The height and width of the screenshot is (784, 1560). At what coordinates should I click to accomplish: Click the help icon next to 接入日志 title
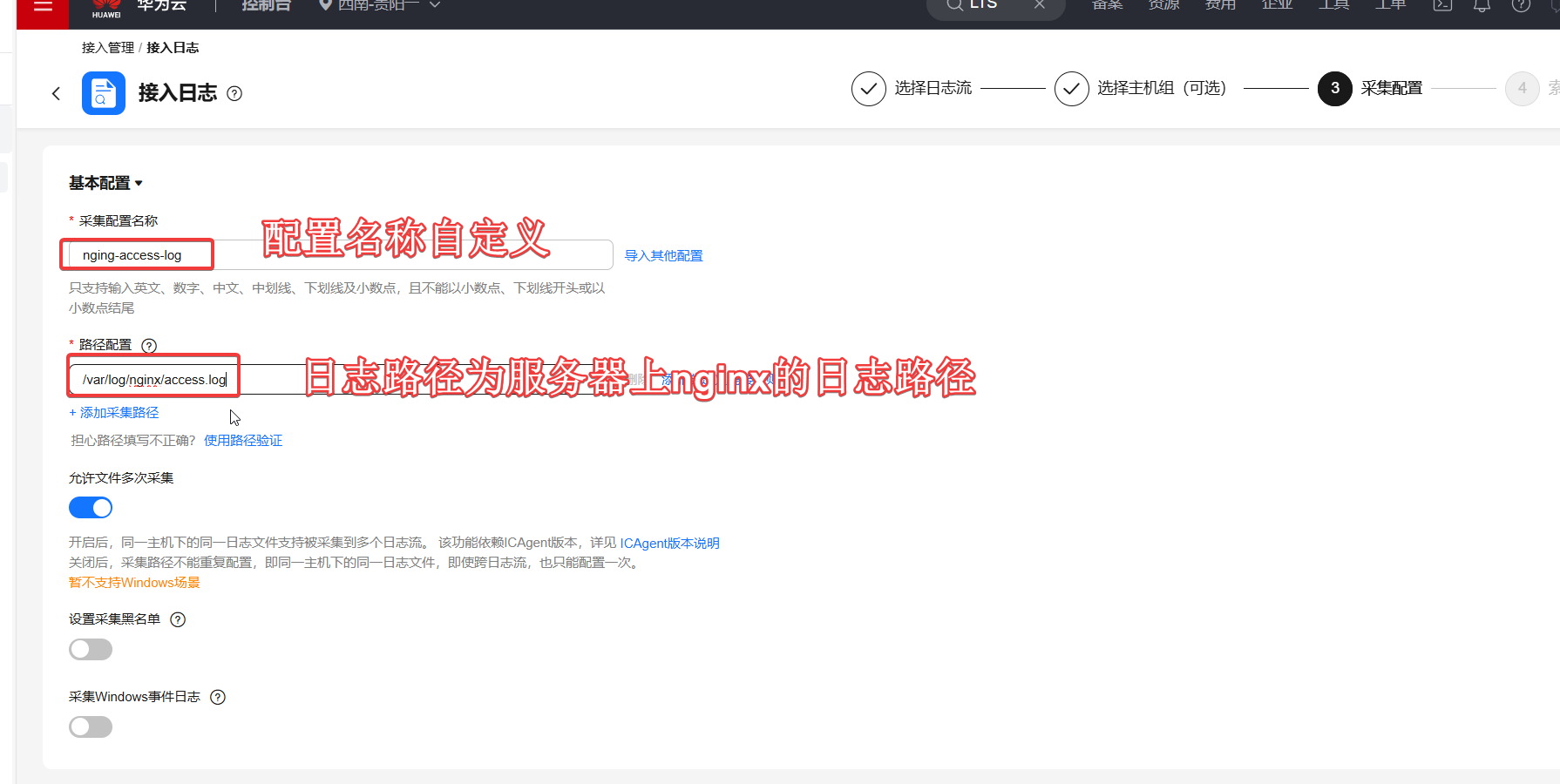pyautogui.click(x=234, y=93)
